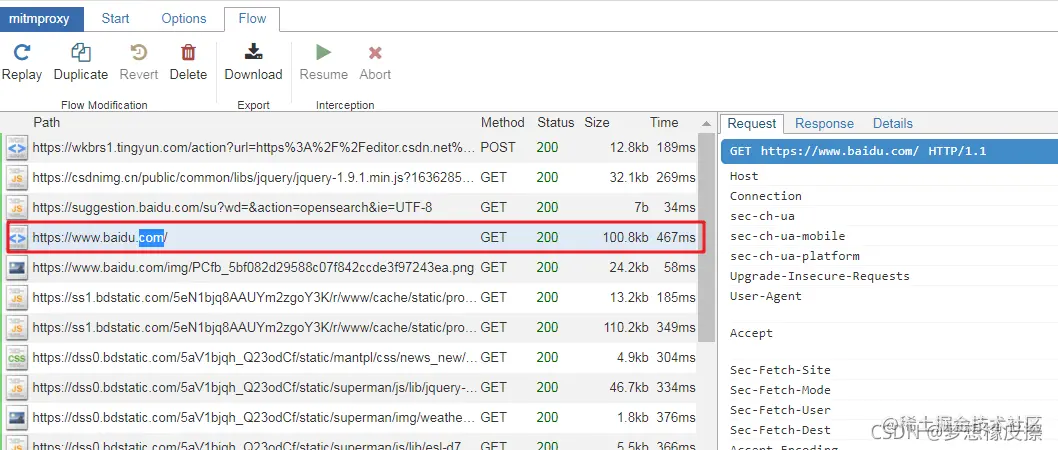
Task: Click the Sec-Fetch-Mode header name
Action: [780, 390]
